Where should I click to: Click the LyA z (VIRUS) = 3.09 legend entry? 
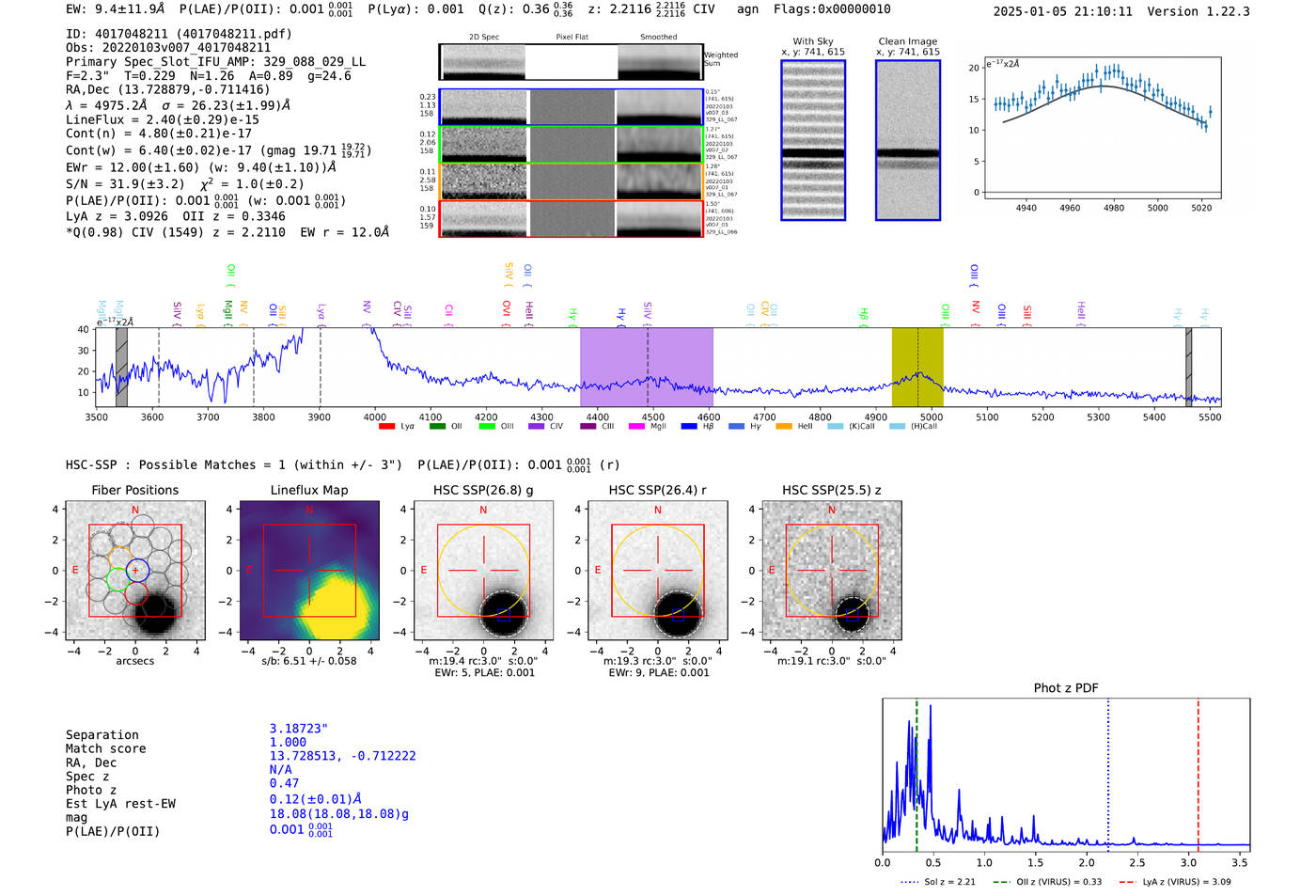[x=1175, y=882]
